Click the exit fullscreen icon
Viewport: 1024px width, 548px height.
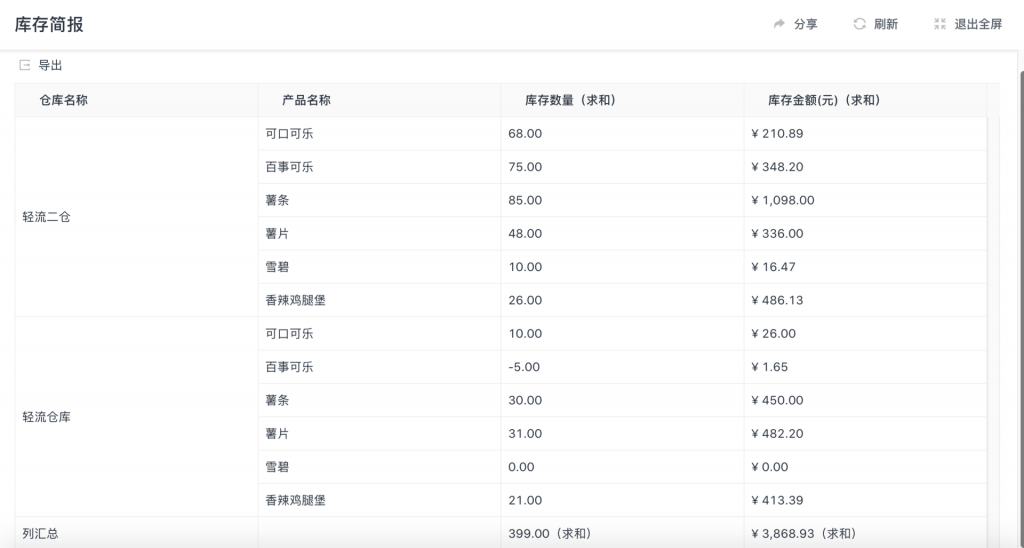click(939, 24)
